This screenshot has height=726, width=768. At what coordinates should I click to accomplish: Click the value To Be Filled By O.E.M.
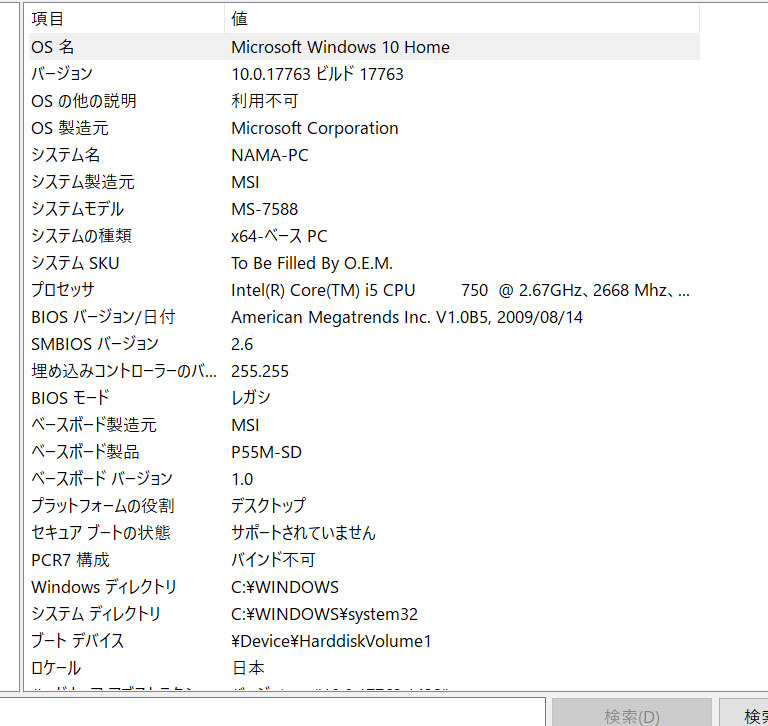tap(312, 263)
